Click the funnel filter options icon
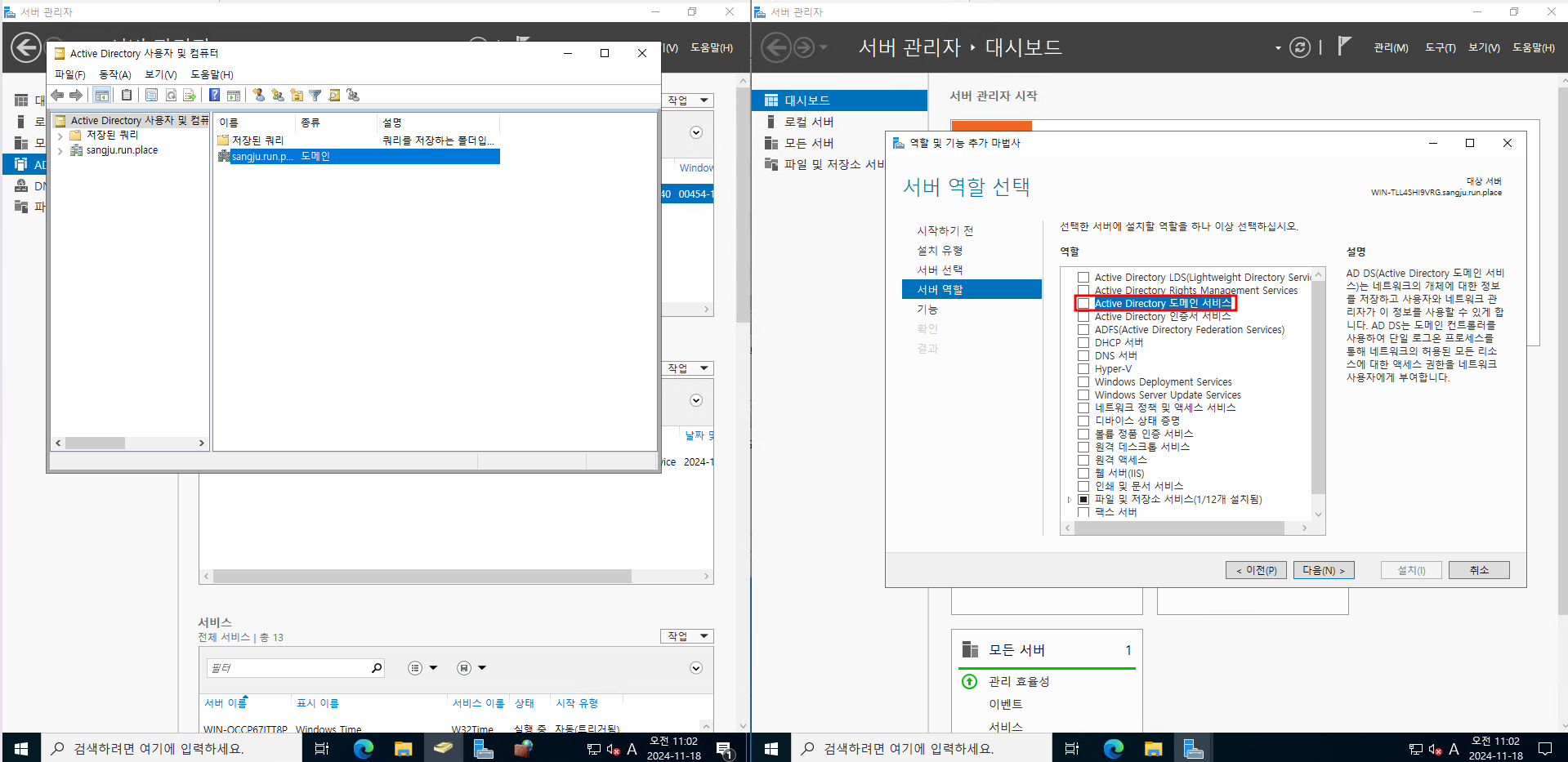 315,95
